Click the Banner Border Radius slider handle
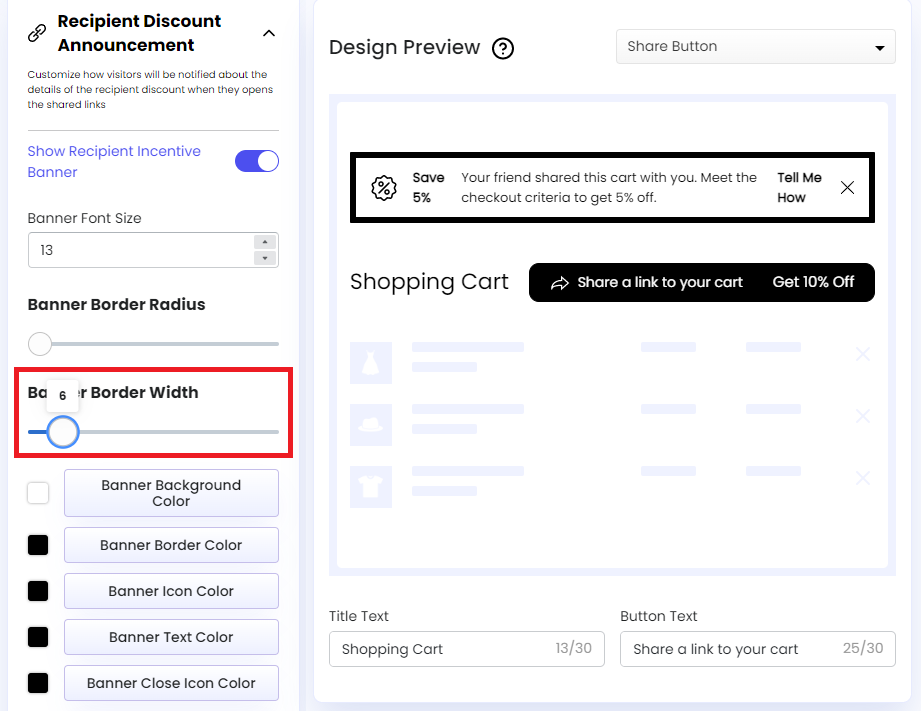The height and width of the screenshot is (711, 921). point(40,343)
